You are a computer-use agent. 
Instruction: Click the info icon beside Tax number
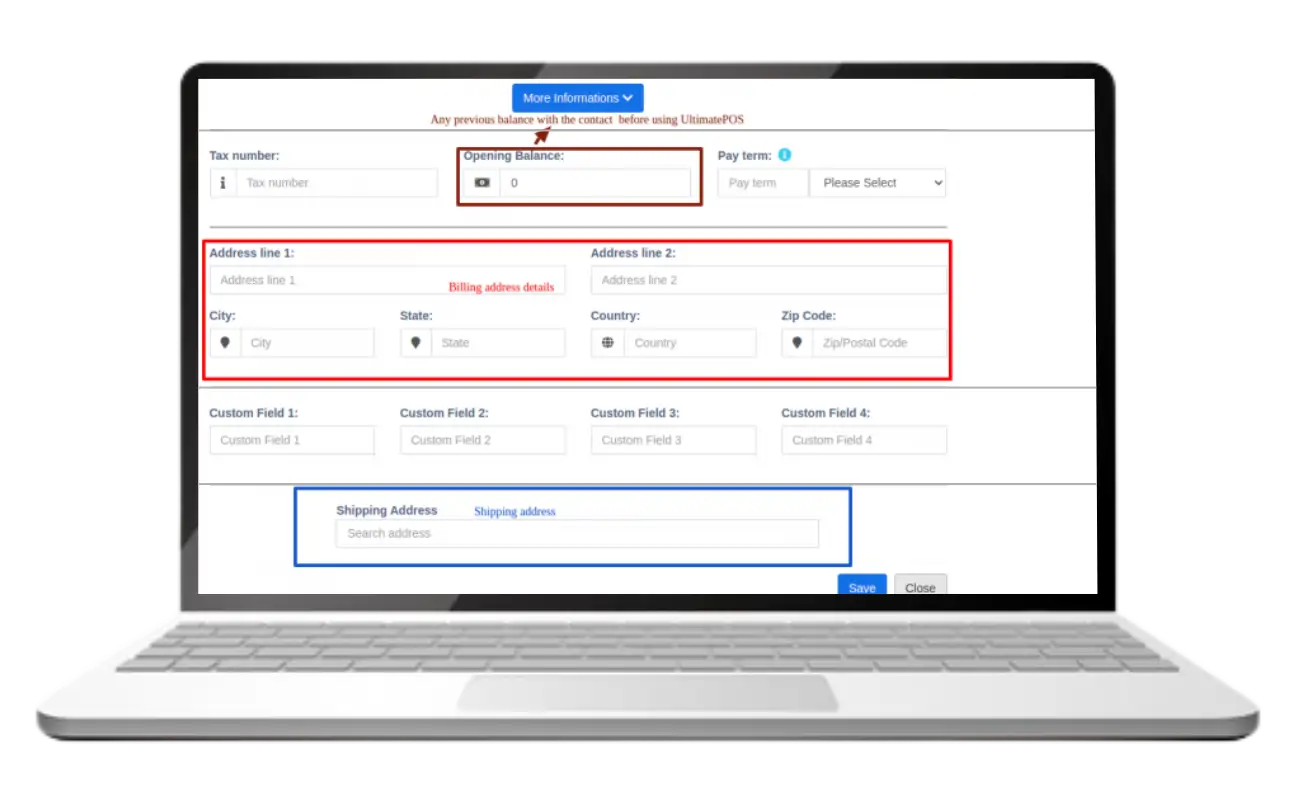[222, 183]
